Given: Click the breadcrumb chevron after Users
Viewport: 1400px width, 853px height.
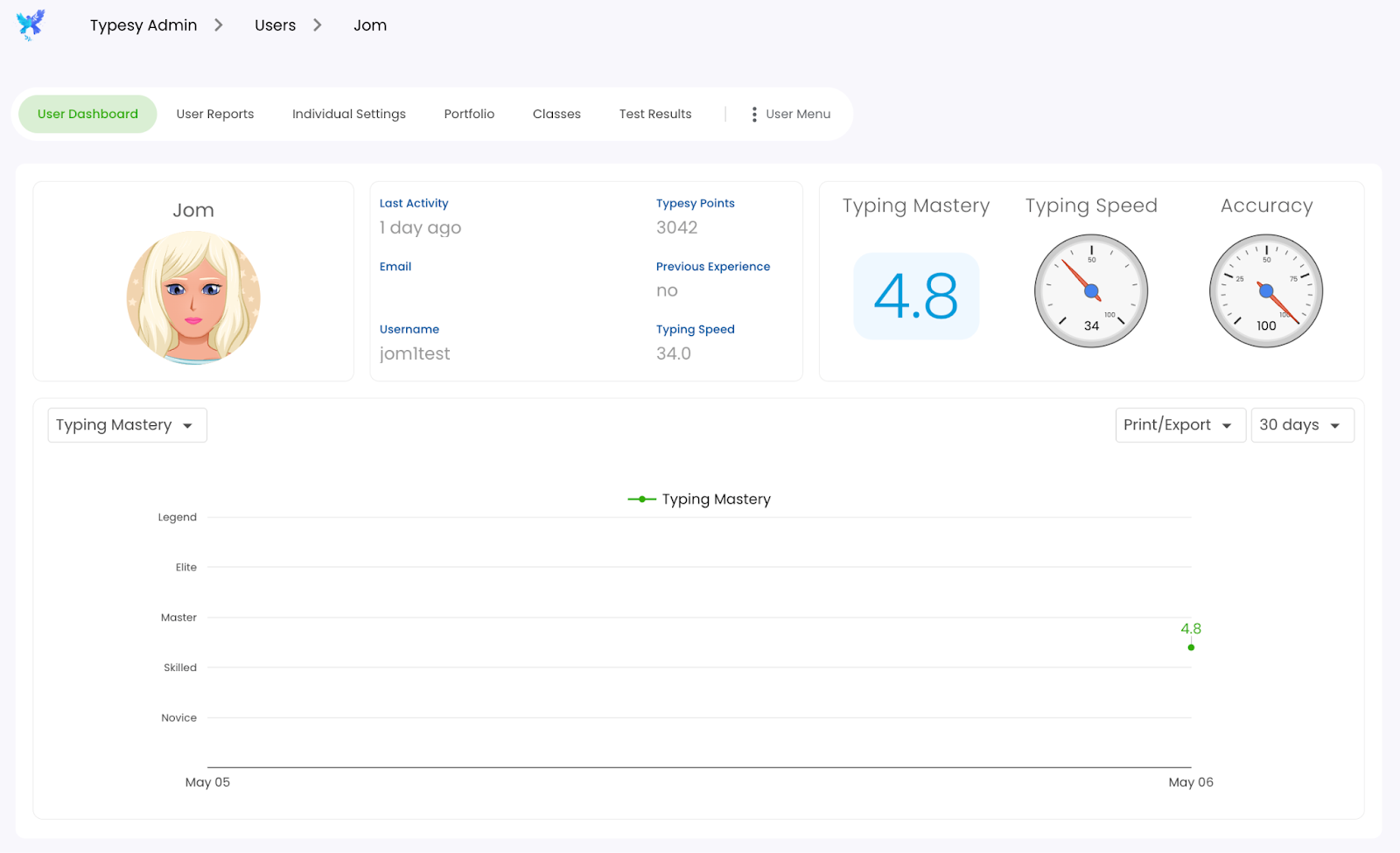Looking at the screenshot, I should [318, 25].
